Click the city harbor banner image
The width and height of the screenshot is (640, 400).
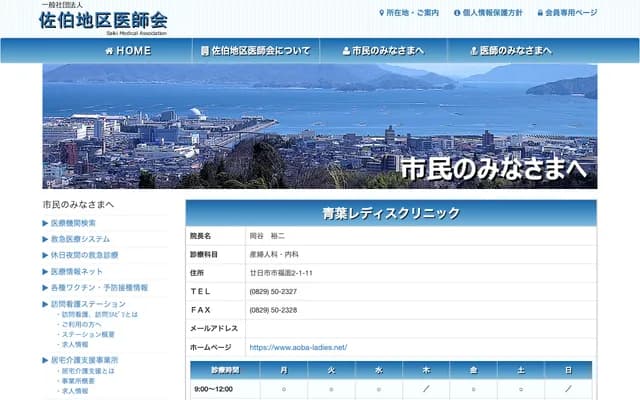pos(319,125)
